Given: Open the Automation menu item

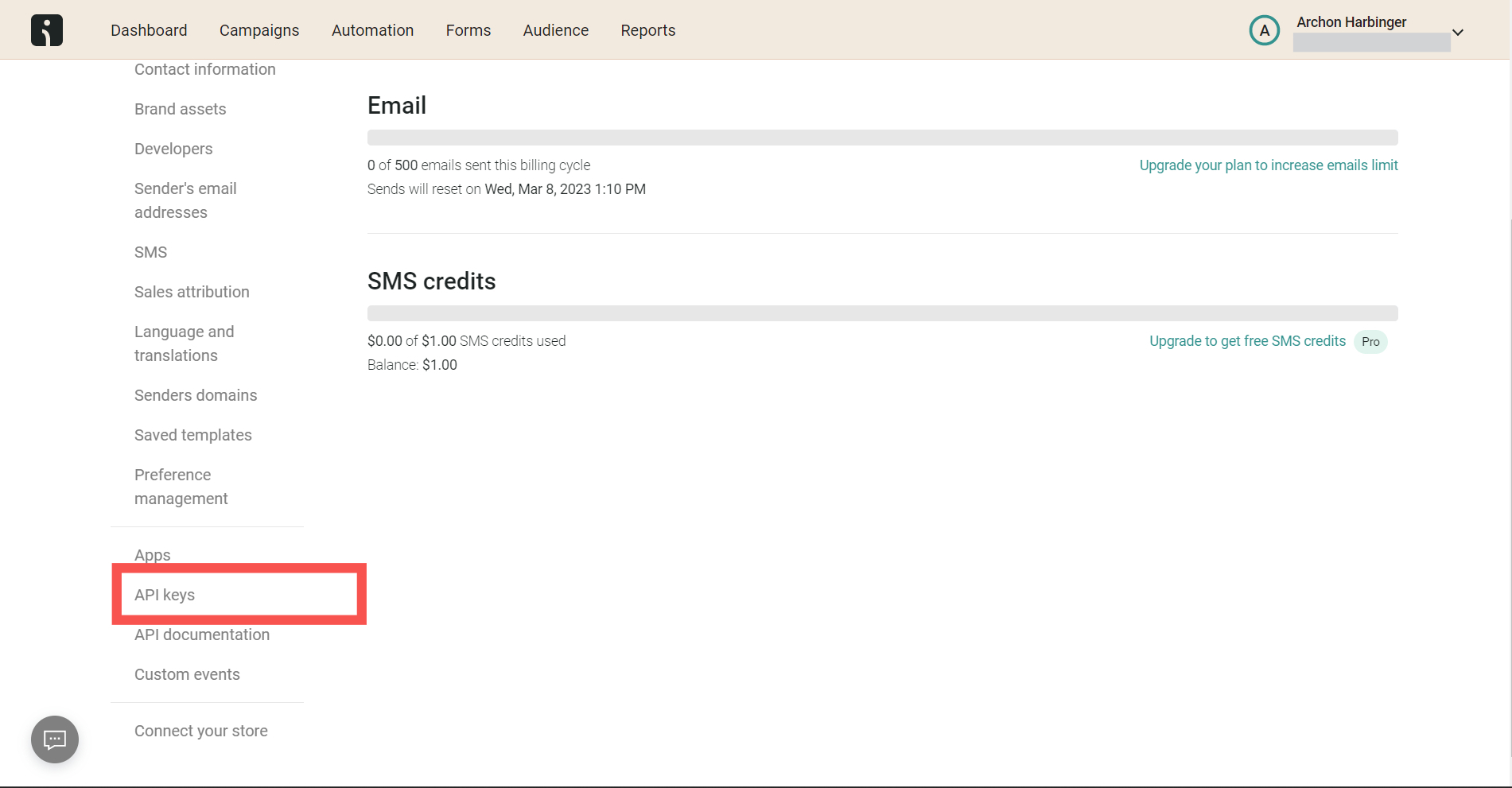Looking at the screenshot, I should [373, 30].
